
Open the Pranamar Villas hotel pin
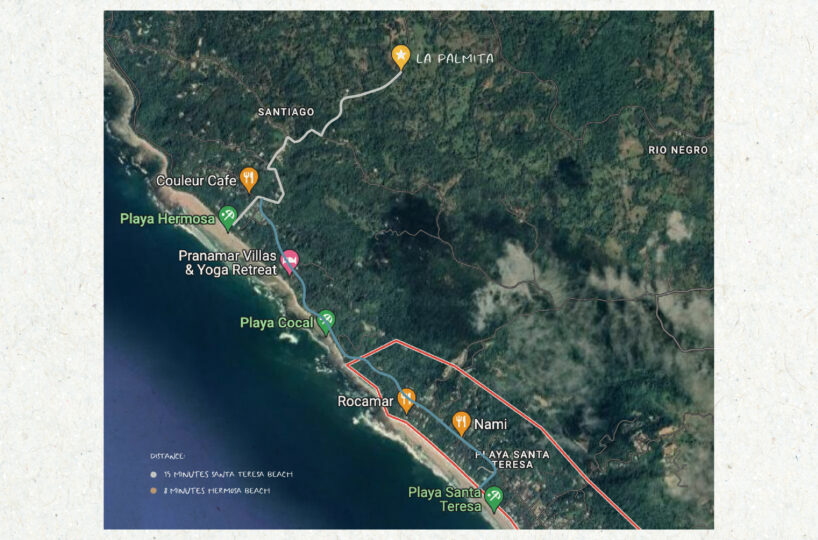tap(290, 262)
